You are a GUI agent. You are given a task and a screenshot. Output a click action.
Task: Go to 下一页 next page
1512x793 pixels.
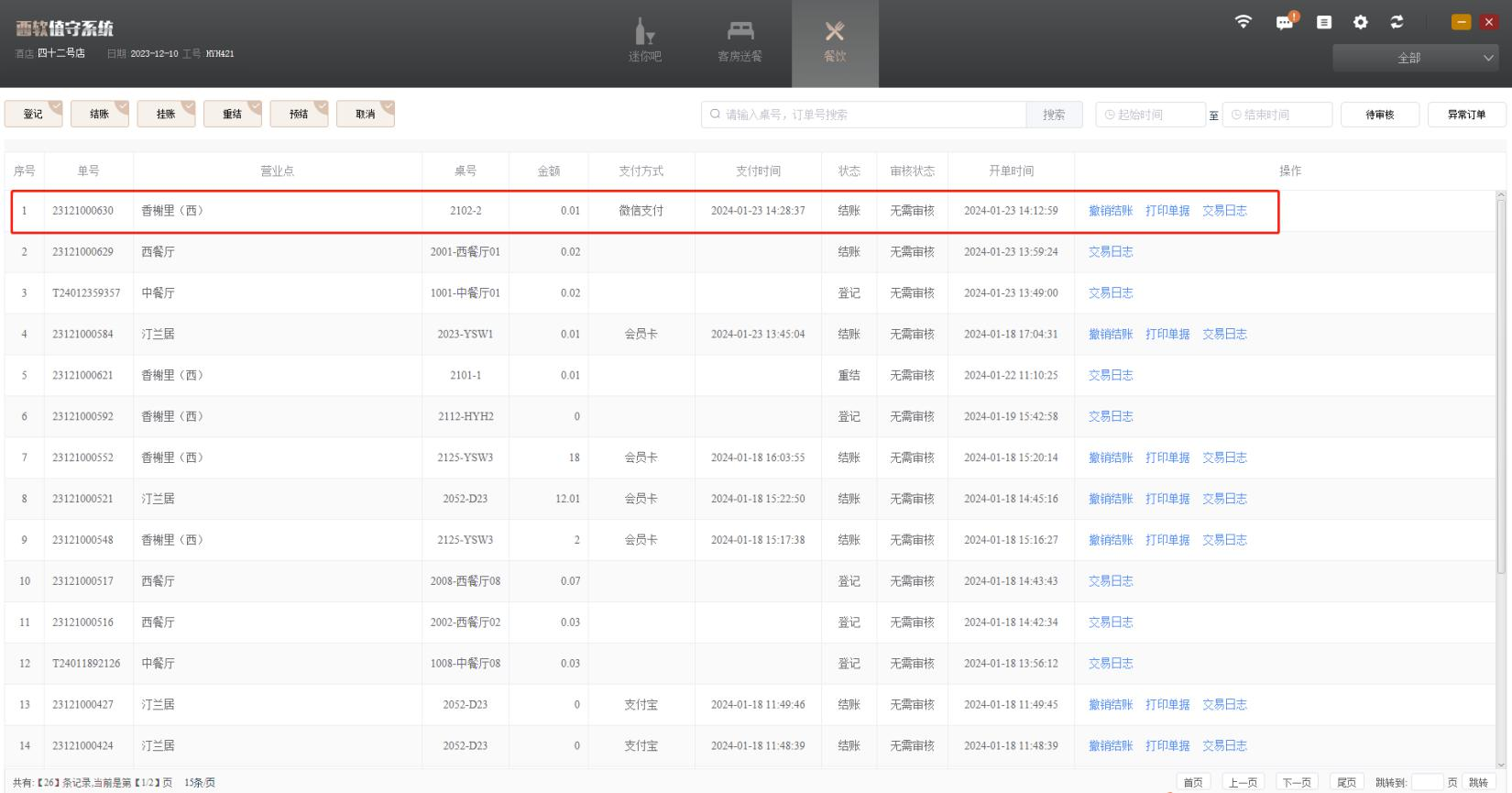tap(1296, 782)
